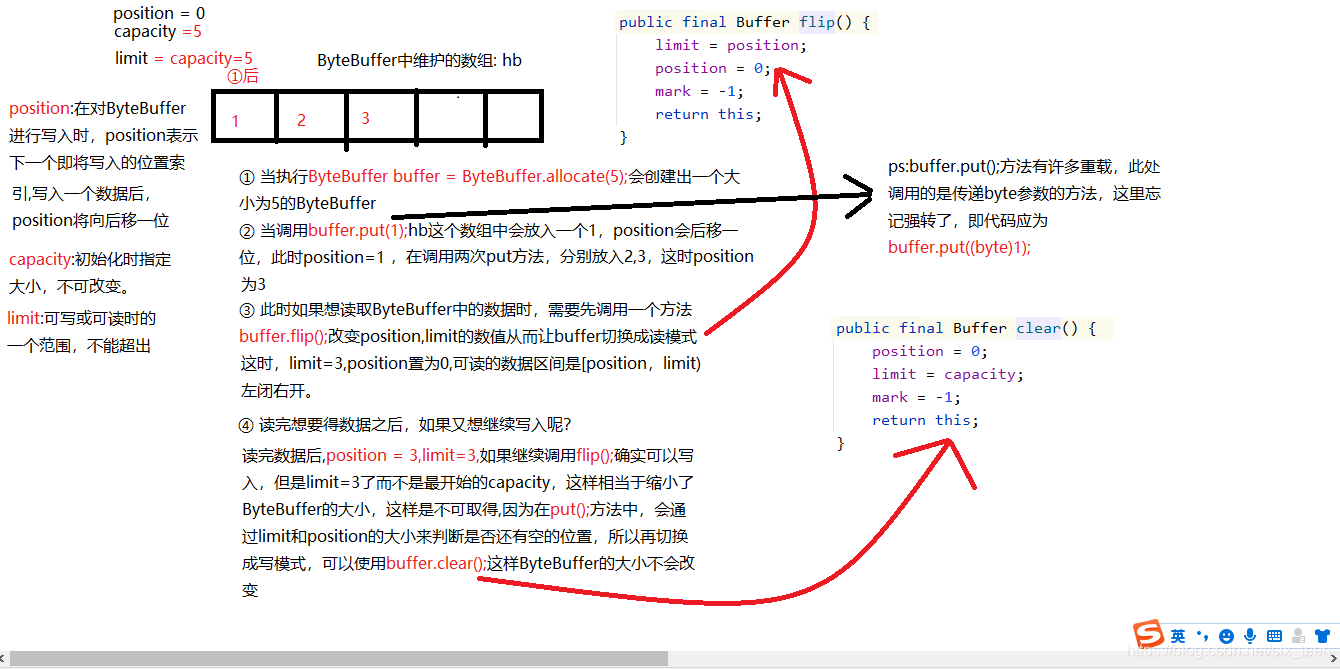
Task: Select the array cell containing 1
Action: tap(243, 116)
